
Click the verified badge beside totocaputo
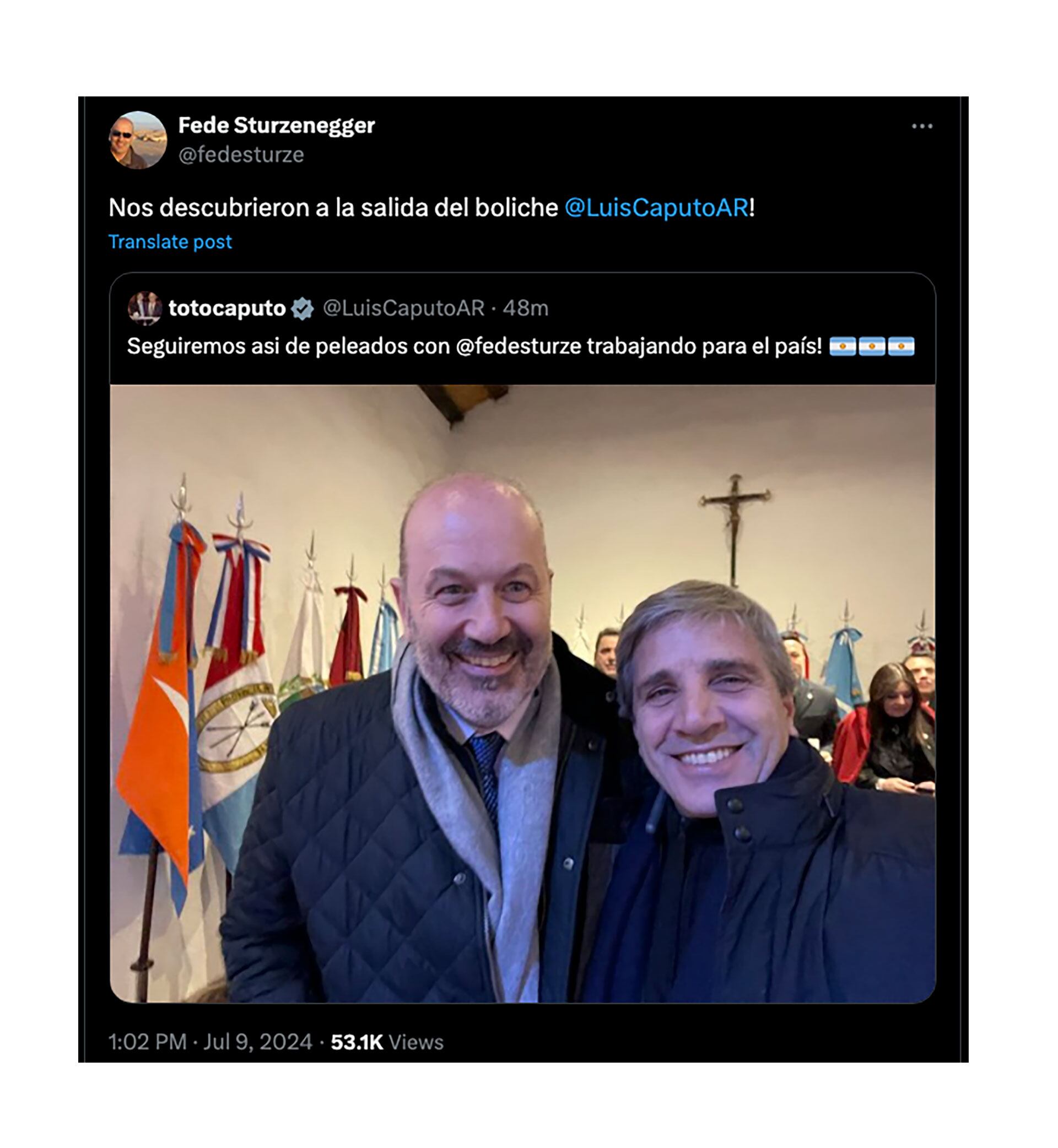click(x=302, y=308)
